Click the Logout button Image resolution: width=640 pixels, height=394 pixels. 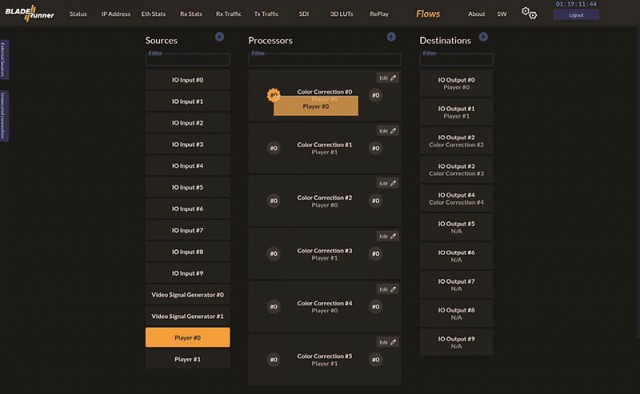click(x=576, y=15)
